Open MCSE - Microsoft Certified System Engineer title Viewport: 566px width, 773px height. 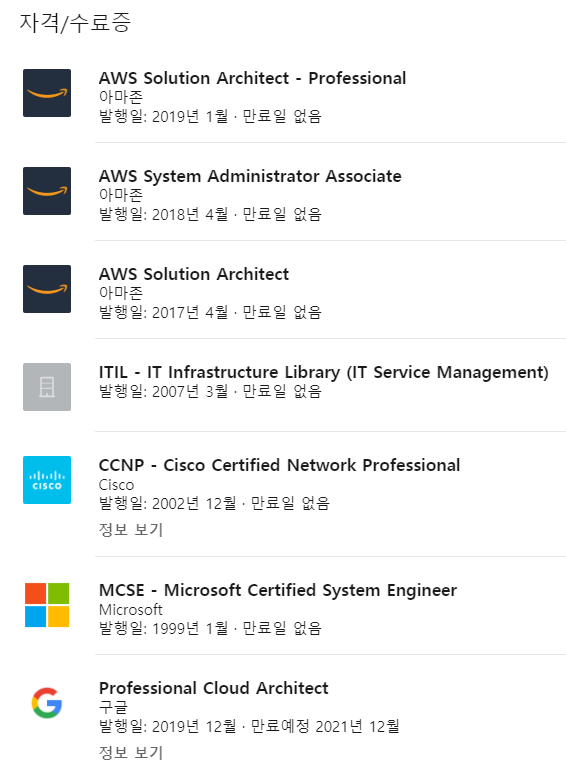coord(278,590)
